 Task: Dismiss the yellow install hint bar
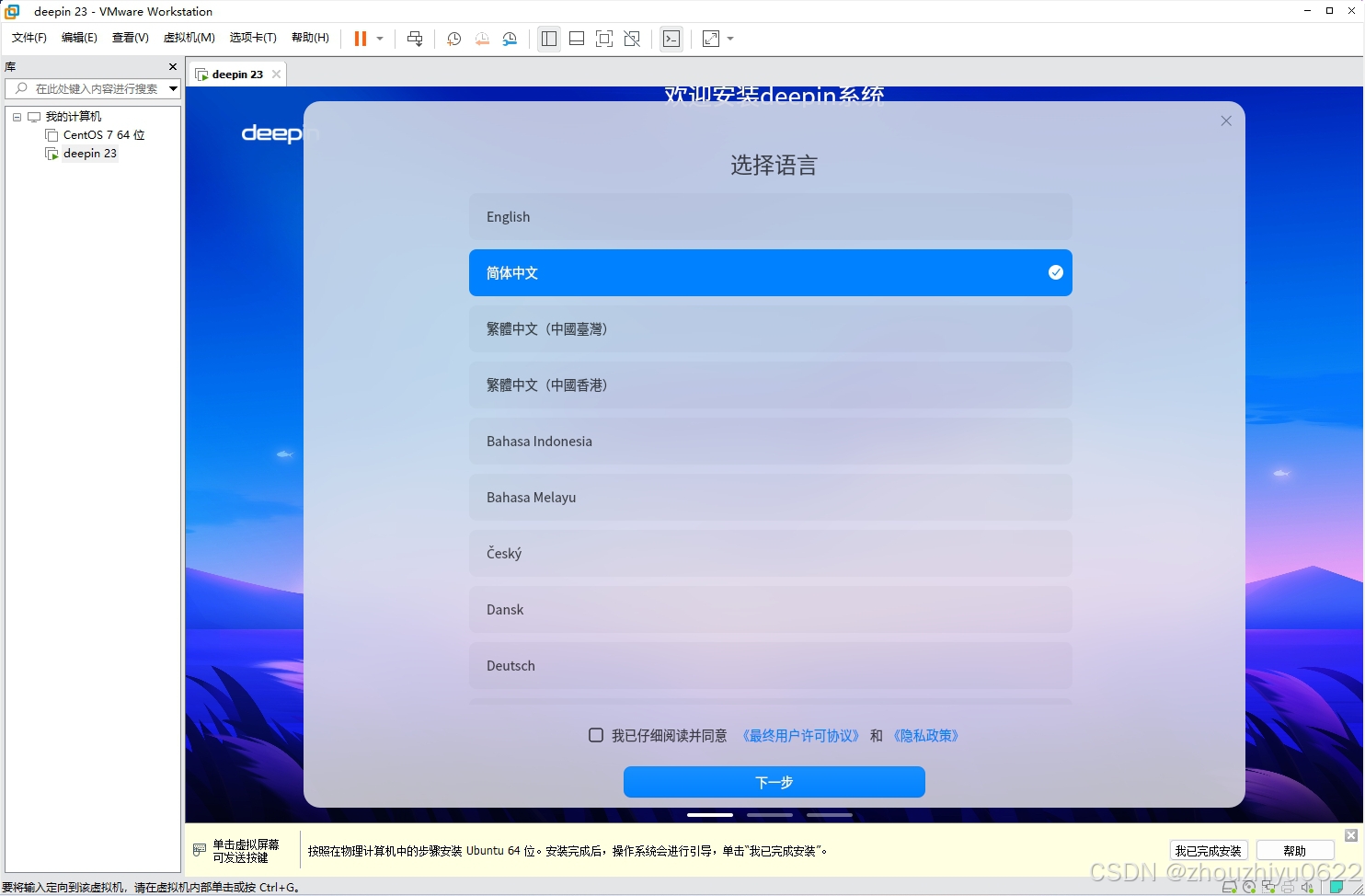(x=1350, y=835)
